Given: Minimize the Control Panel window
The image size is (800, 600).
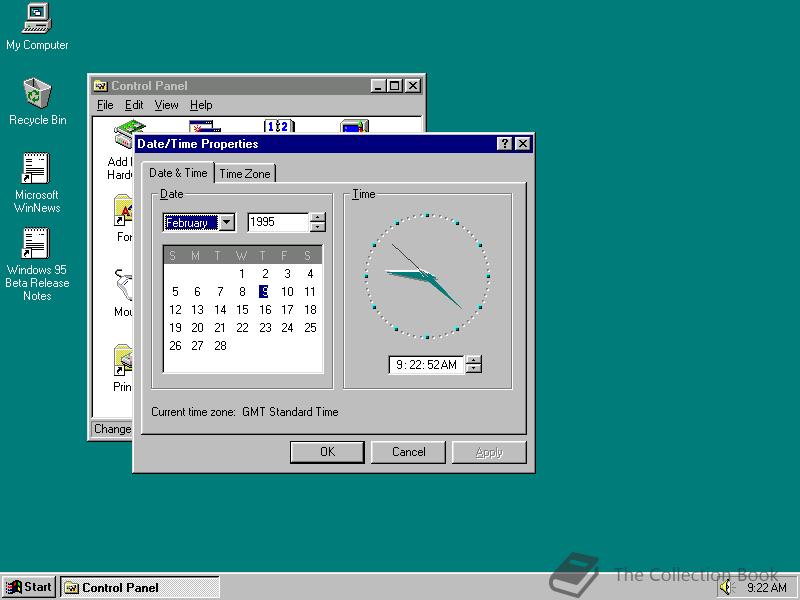Looking at the screenshot, I should [x=378, y=86].
